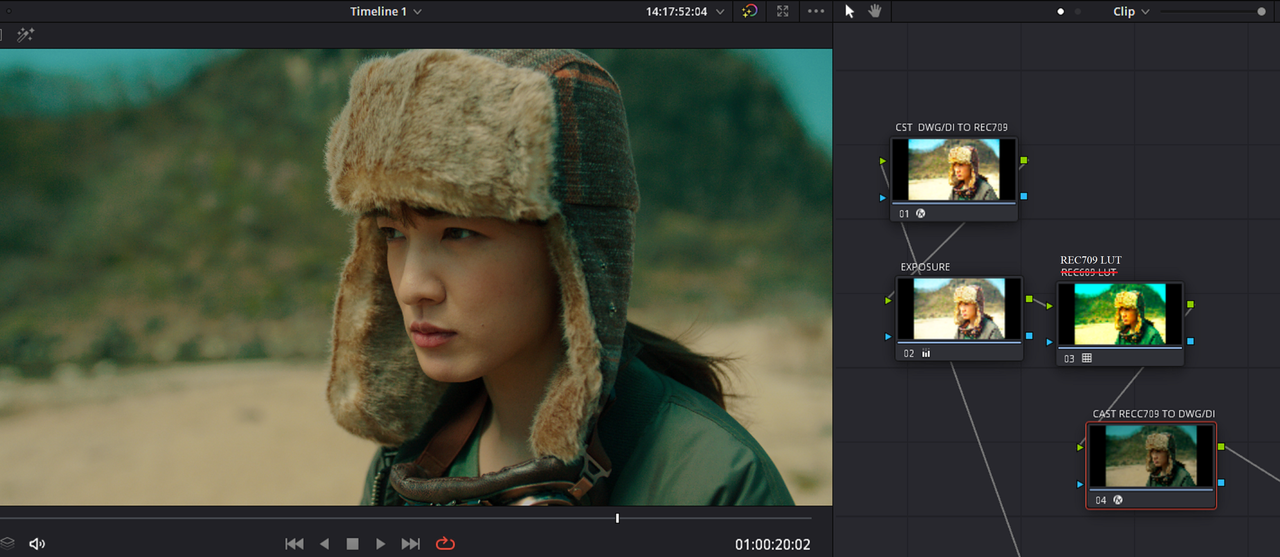Open the Clip node mode dropdown

1131,11
